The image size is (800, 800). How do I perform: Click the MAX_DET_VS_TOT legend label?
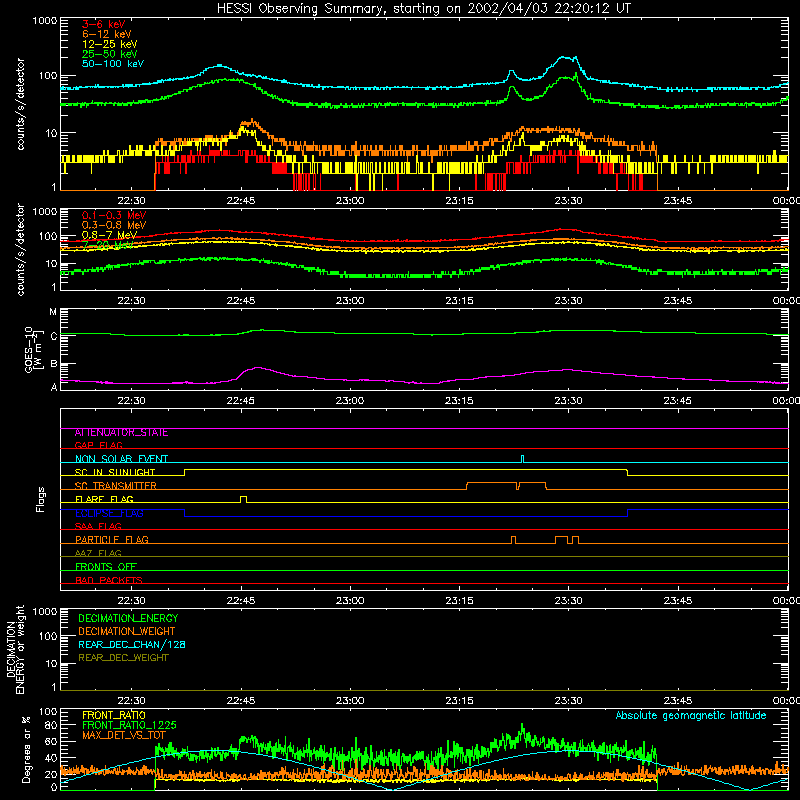pyautogui.click(x=123, y=735)
